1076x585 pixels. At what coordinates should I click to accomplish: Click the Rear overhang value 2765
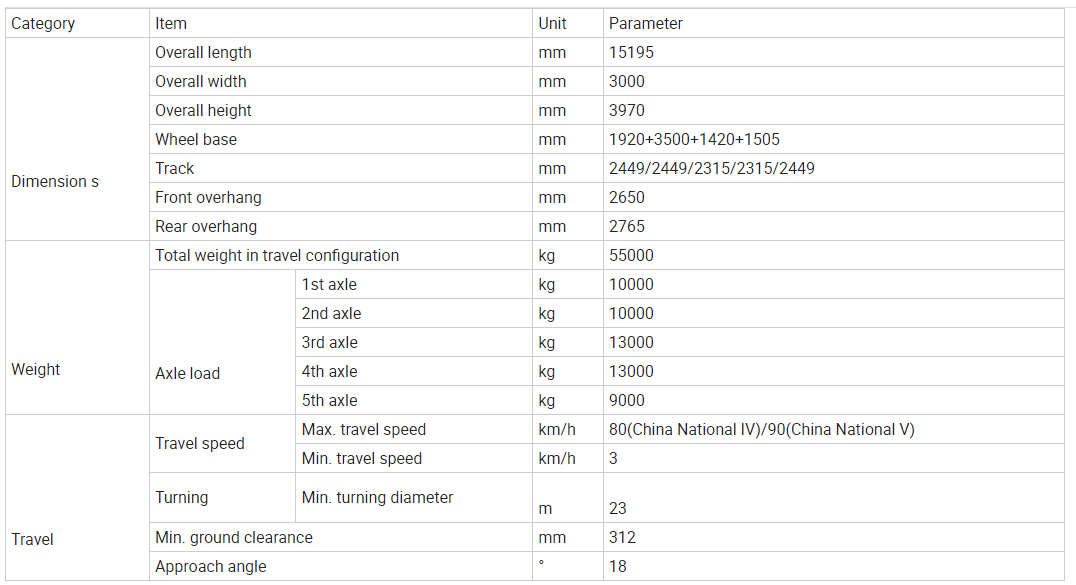(627, 226)
